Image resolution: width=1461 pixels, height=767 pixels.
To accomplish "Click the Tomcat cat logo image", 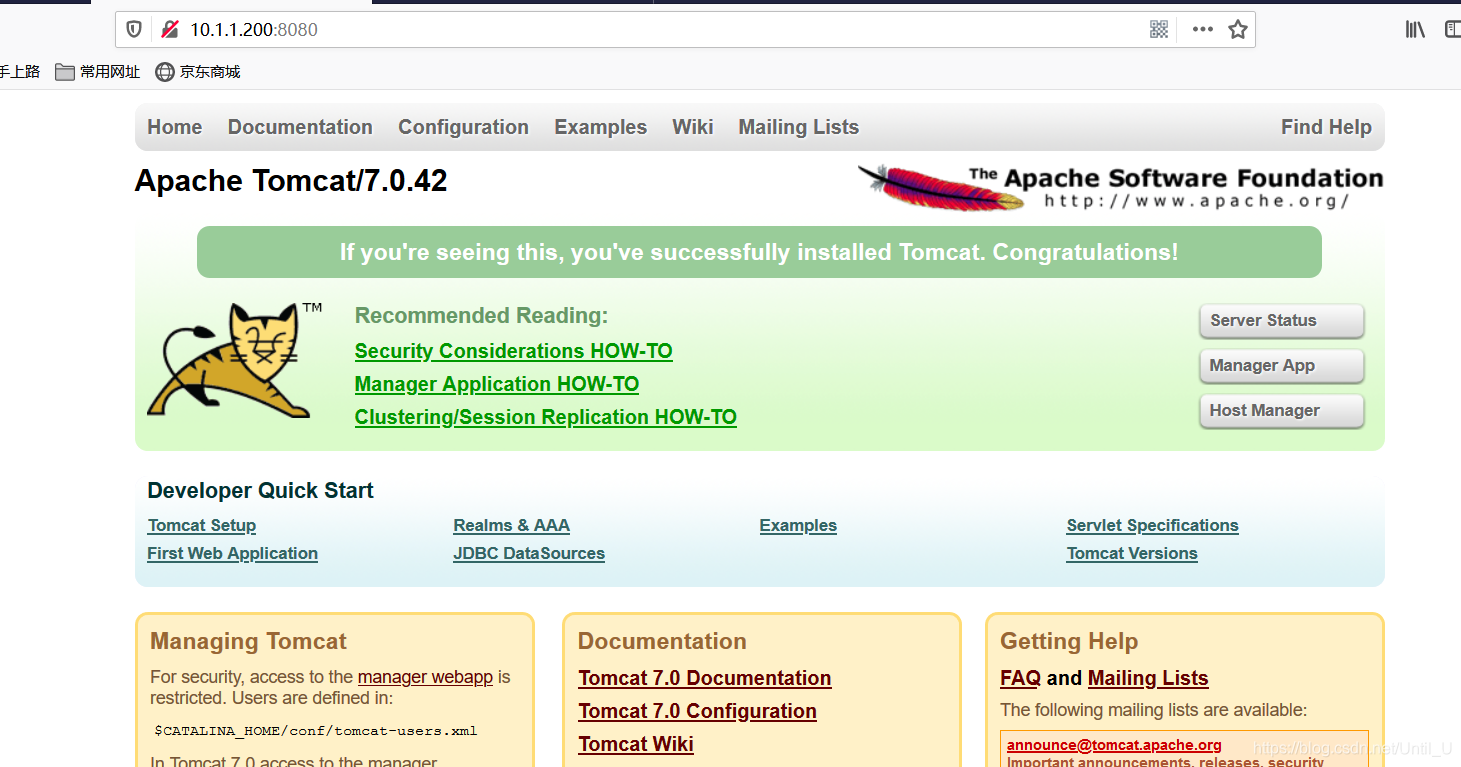I will coord(235,359).
